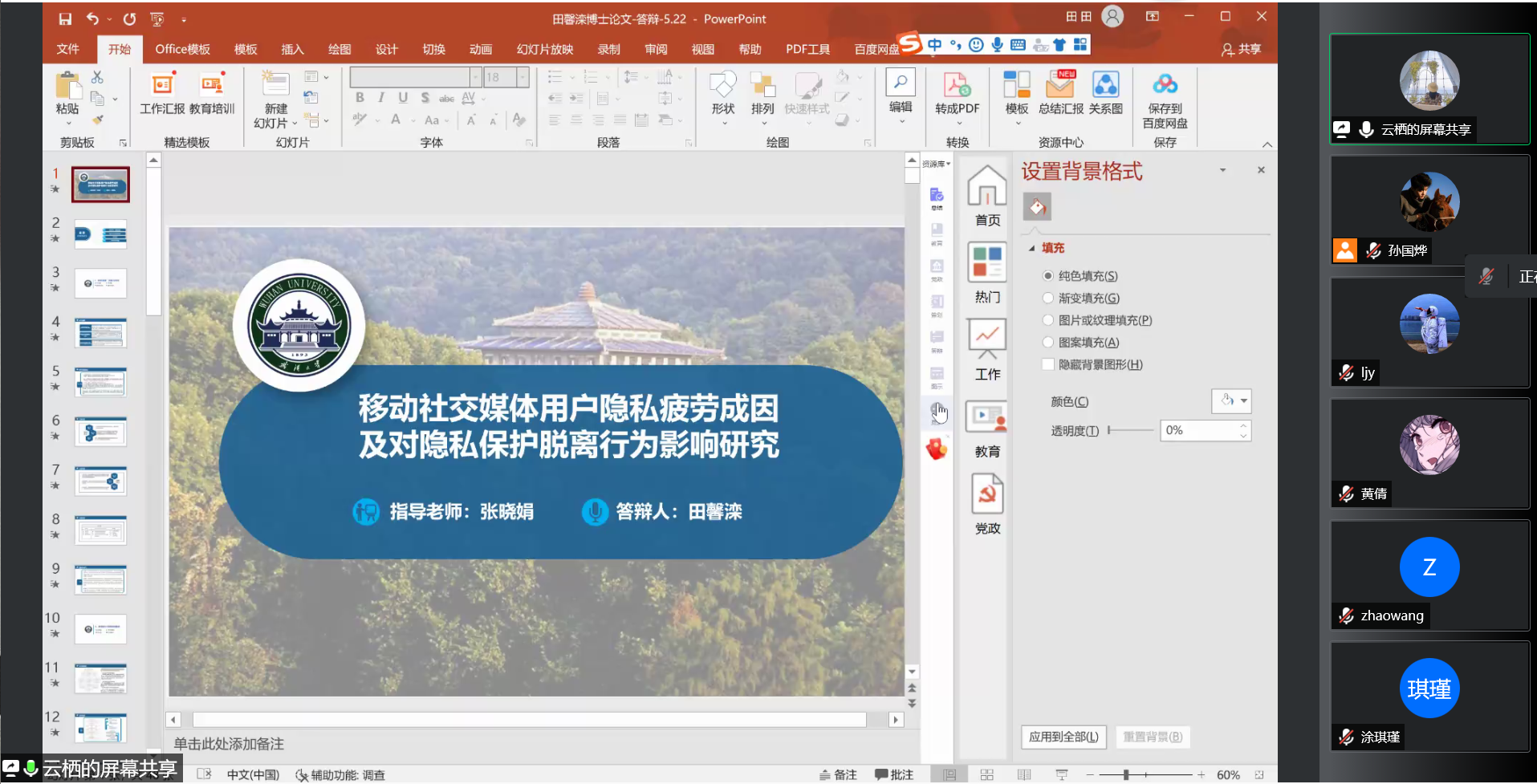Select slide 5 thumbnail
Viewport: 1537px width, 784px height.
101,382
